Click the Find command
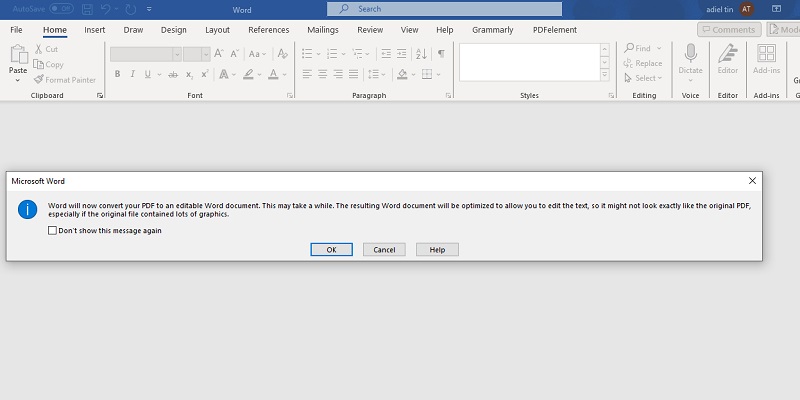Image resolution: width=800 pixels, height=400 pixels. tap(638, 48)
